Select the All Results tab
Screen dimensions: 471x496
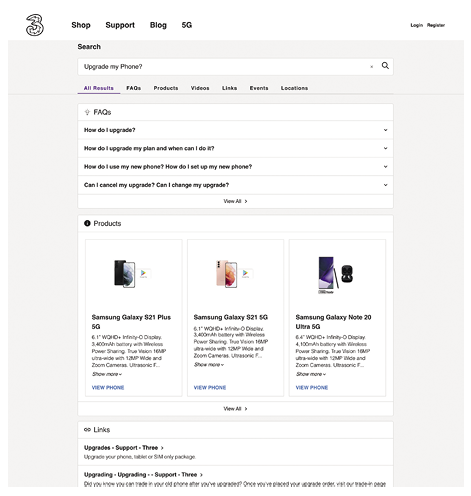pyautogui.click(x=99, y=88)
